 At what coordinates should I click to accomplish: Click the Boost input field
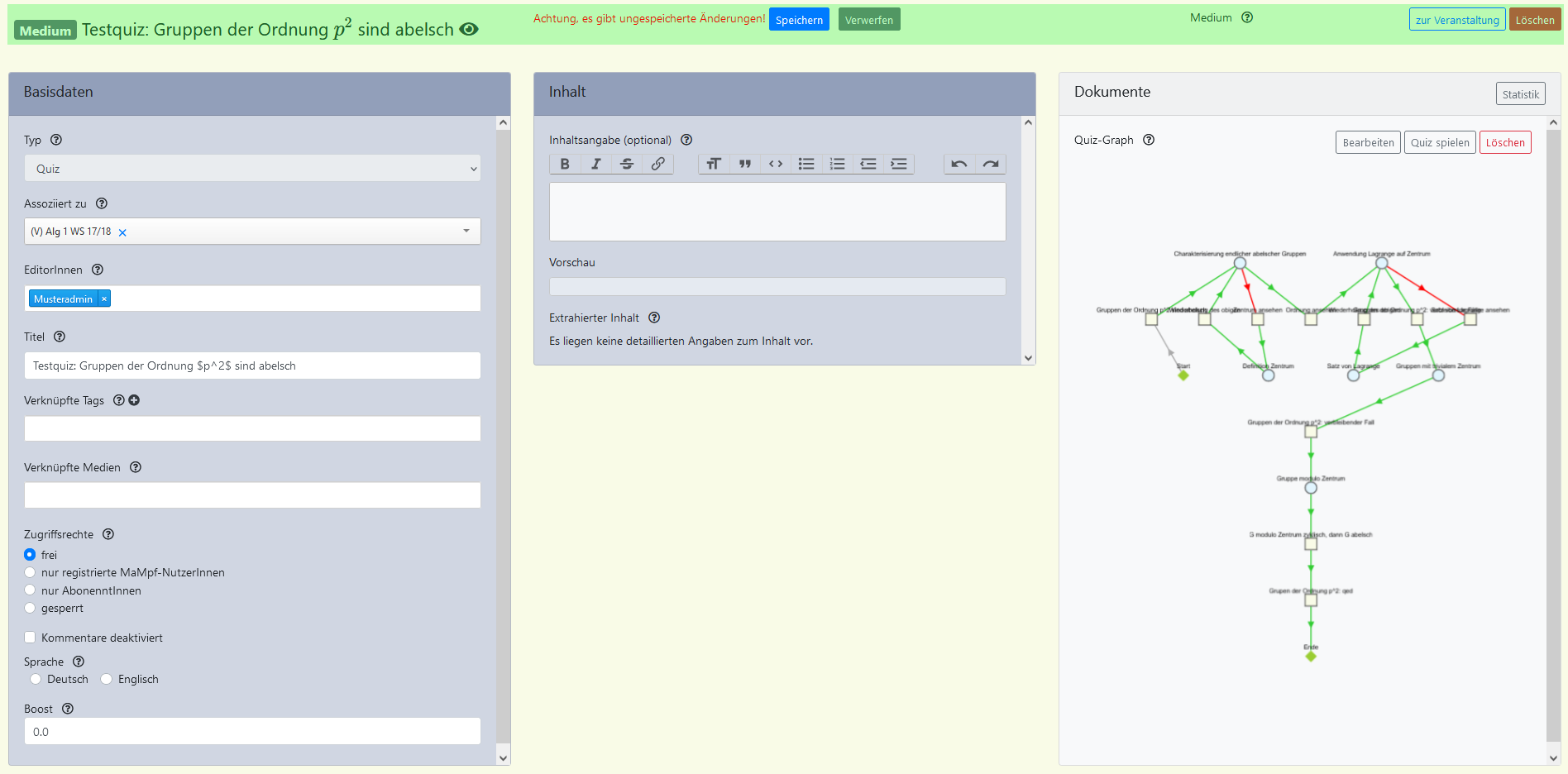[252, 732]
